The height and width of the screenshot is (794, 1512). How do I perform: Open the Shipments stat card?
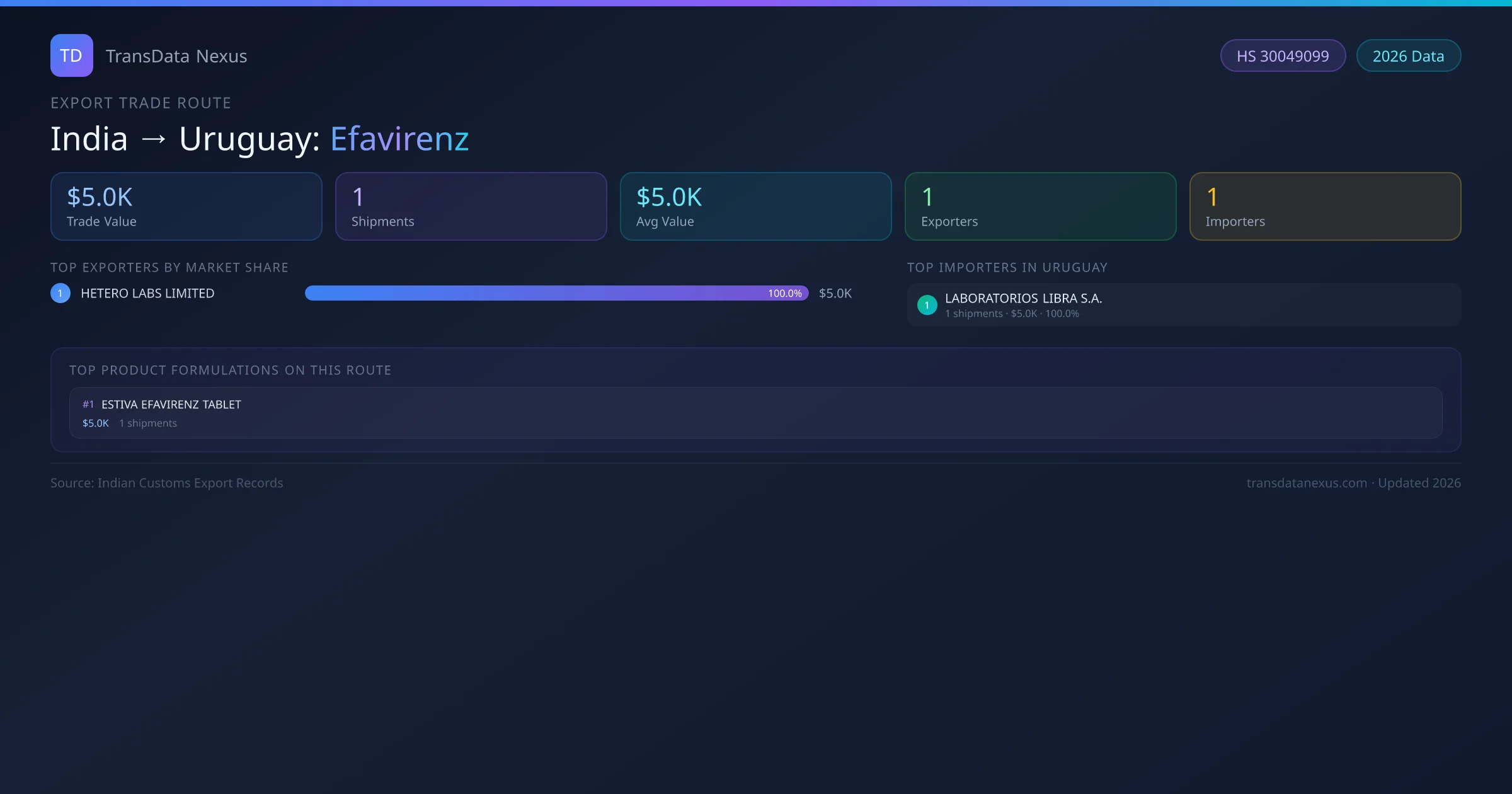[471, 206]
